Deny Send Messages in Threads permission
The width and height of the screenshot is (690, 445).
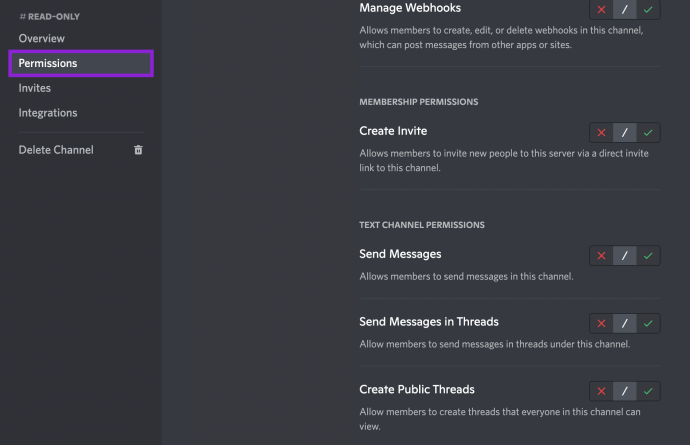pyautogui.click(x=601, y=324)
